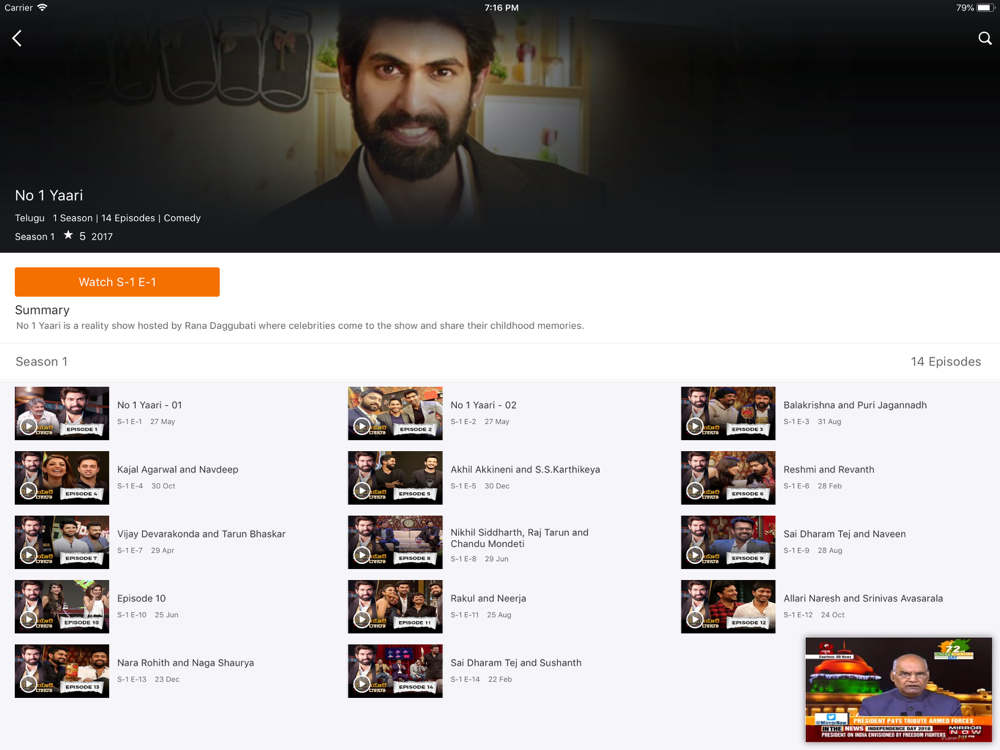Tap the star rating icon
Image resolution: width=1000 pixels, height=750 pixels.
pyautogui.click(x=68, y=235)
